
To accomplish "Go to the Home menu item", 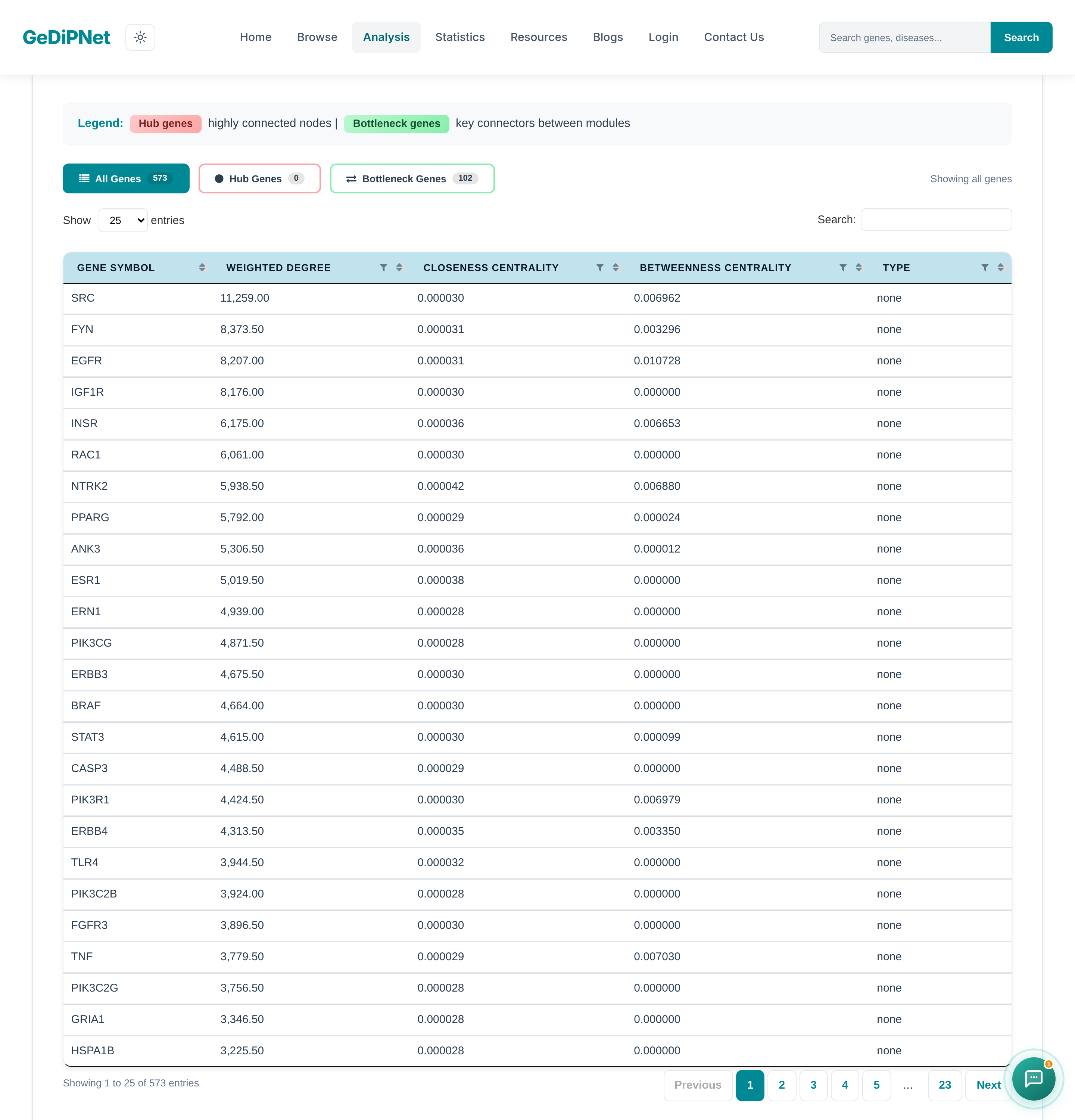I will 255,37.
